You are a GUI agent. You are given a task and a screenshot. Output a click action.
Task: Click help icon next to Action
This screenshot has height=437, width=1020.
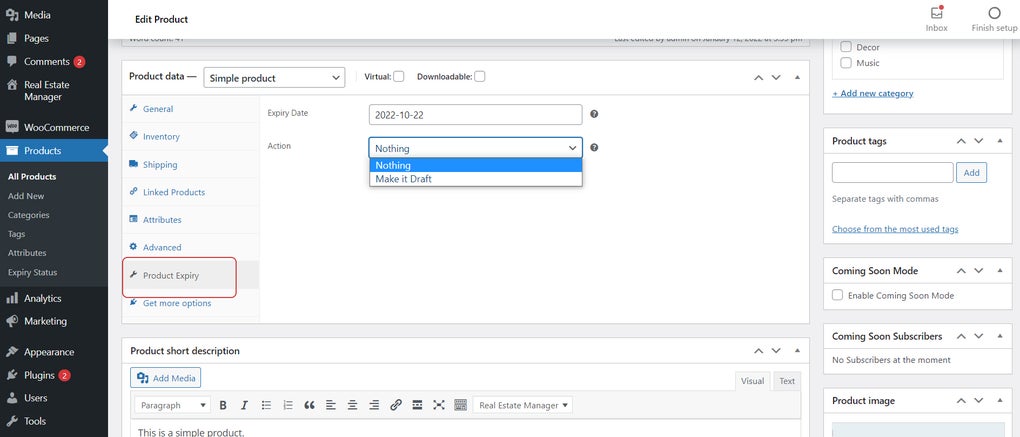(594, 148)
